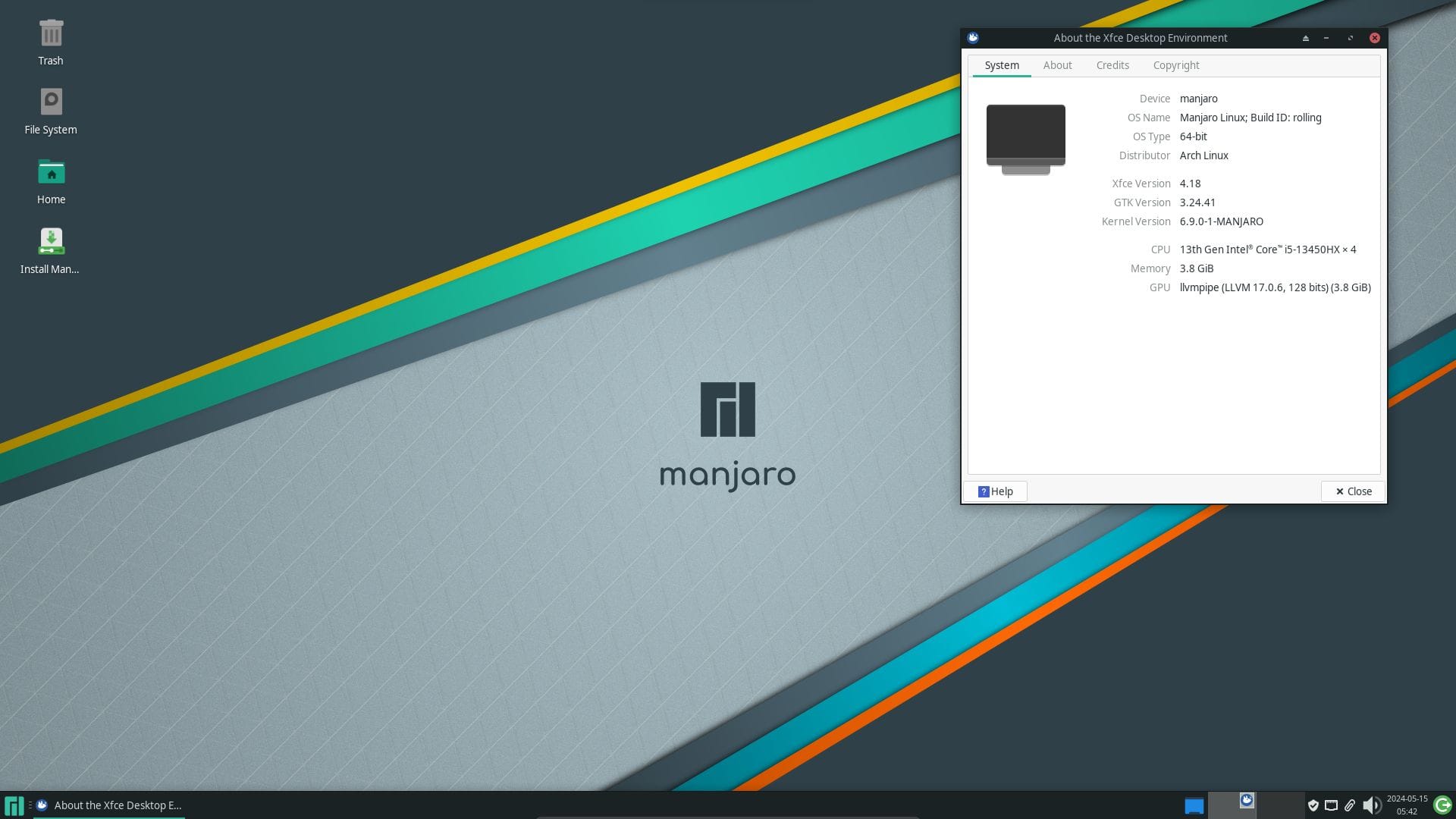This screenshot has width=1456, height=819.
Task: Switch to the About tab
Action: [1057, 65]
